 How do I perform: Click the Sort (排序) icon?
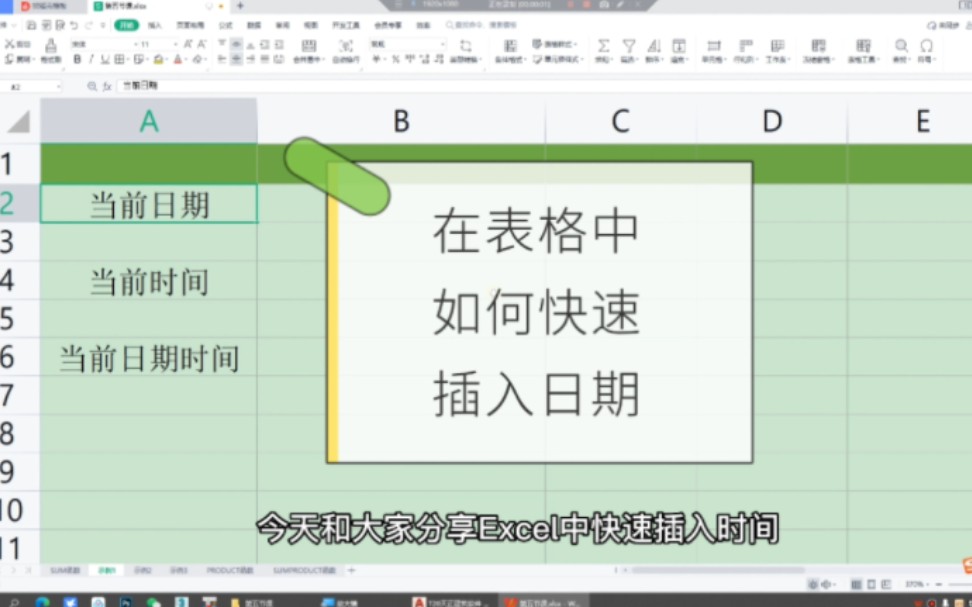pos(653,45)
